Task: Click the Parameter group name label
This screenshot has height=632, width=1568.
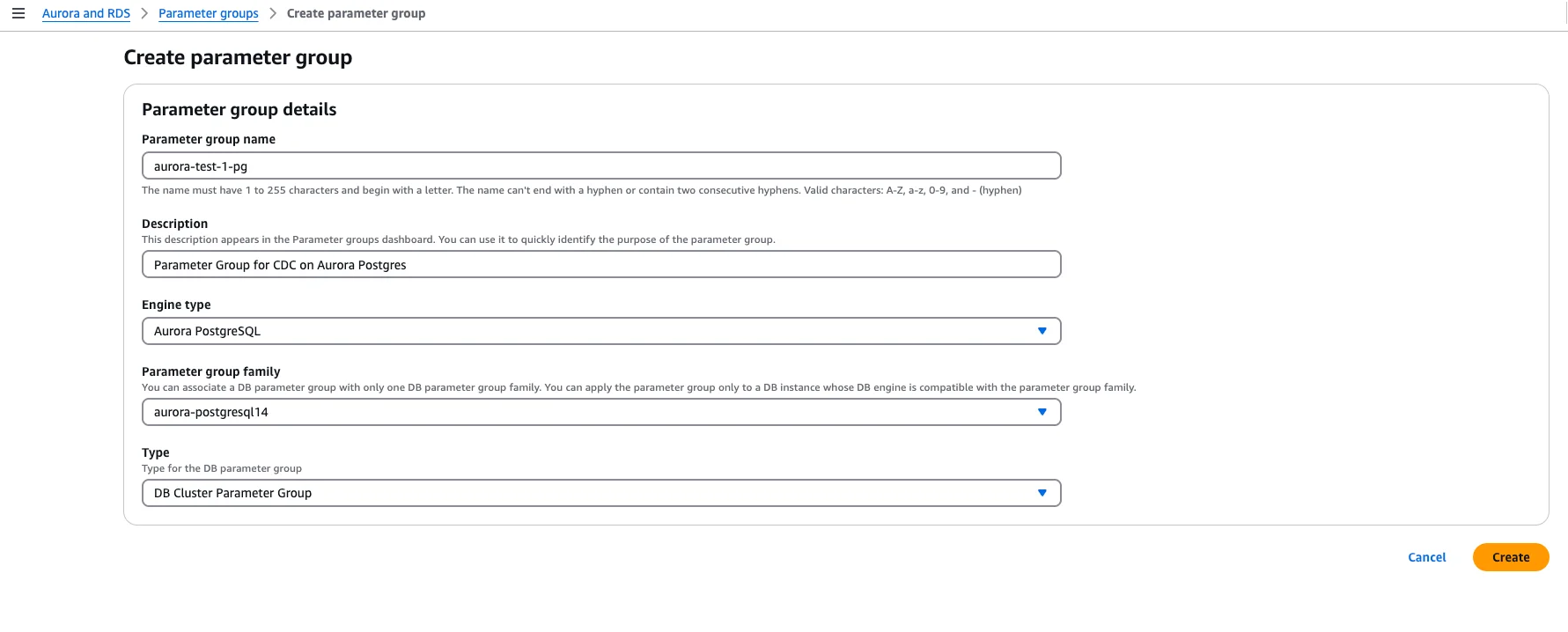Action: click(x=209, y=139)
